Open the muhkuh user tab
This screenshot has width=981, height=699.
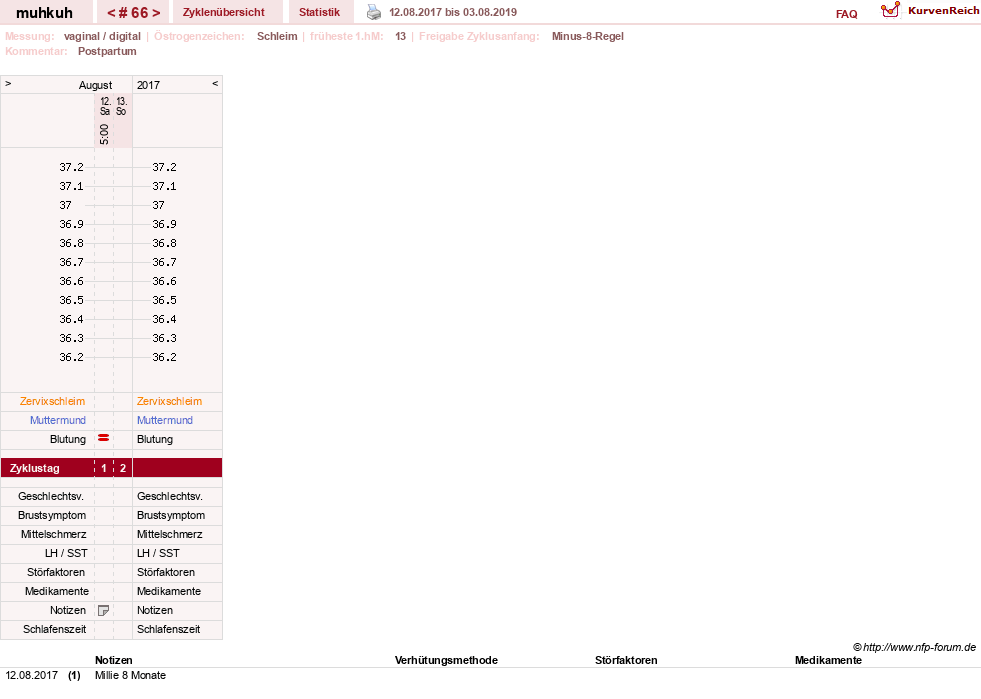(x=44, y=13)
